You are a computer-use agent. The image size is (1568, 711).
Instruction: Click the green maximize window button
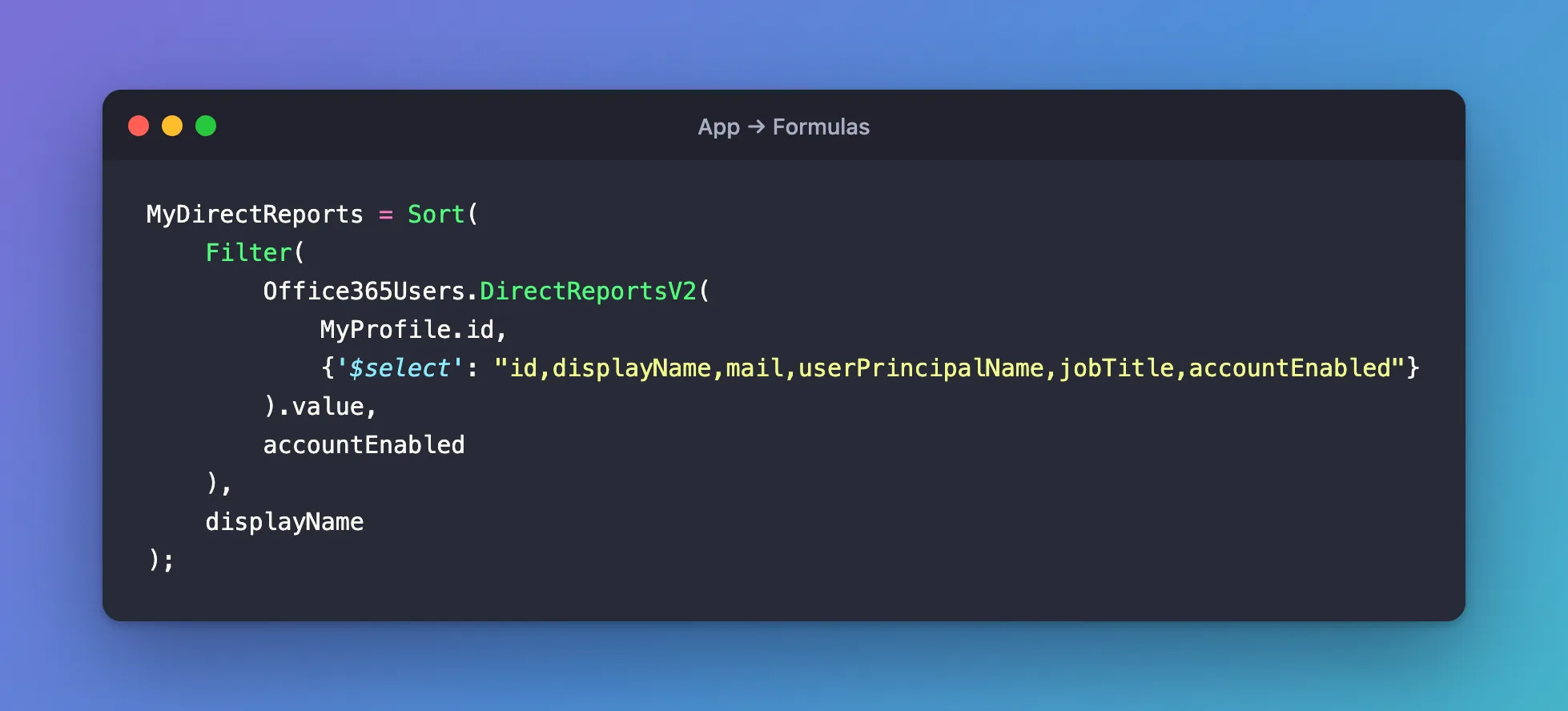(x=206, y=126)
